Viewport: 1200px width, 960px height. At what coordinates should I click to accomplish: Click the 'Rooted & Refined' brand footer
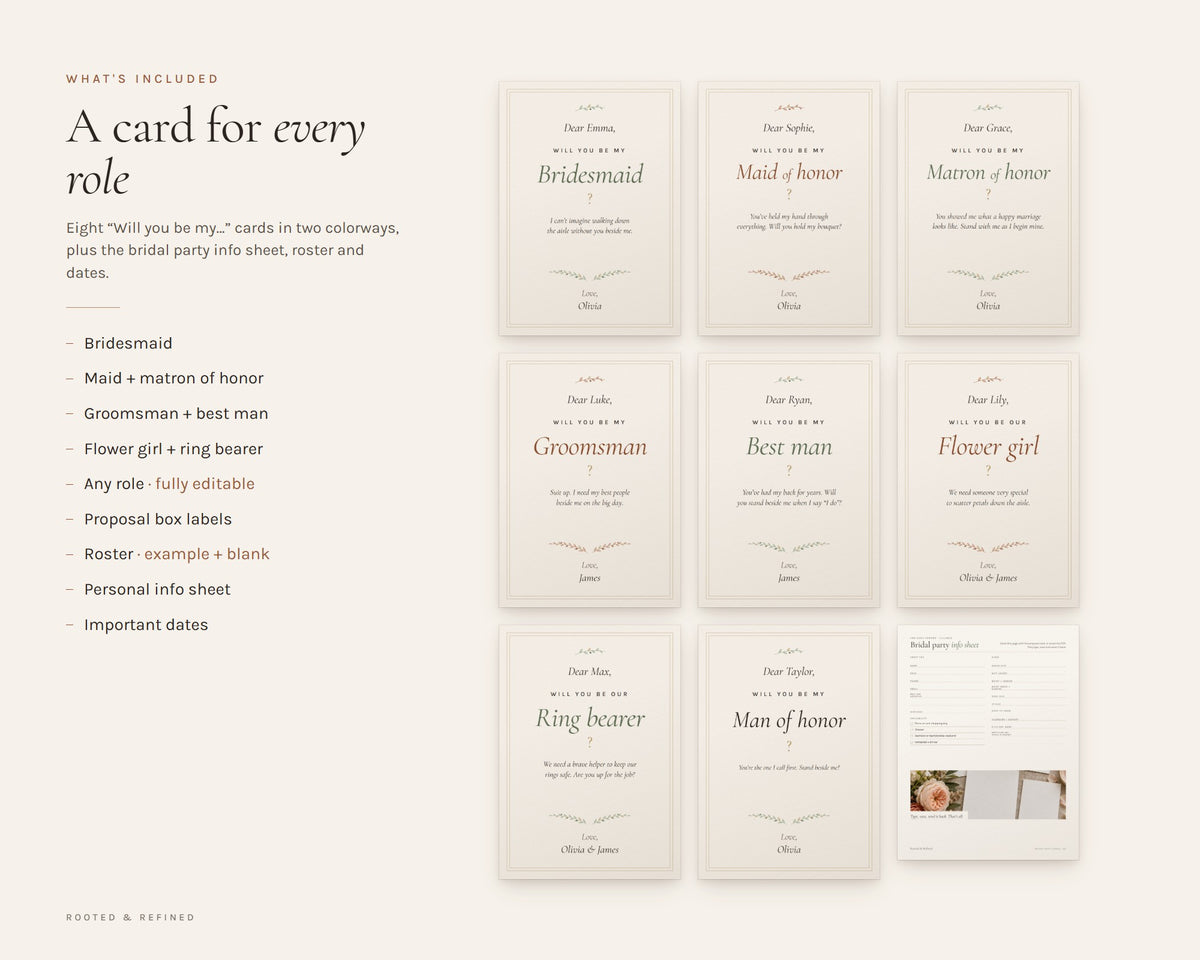pos(130,917)
